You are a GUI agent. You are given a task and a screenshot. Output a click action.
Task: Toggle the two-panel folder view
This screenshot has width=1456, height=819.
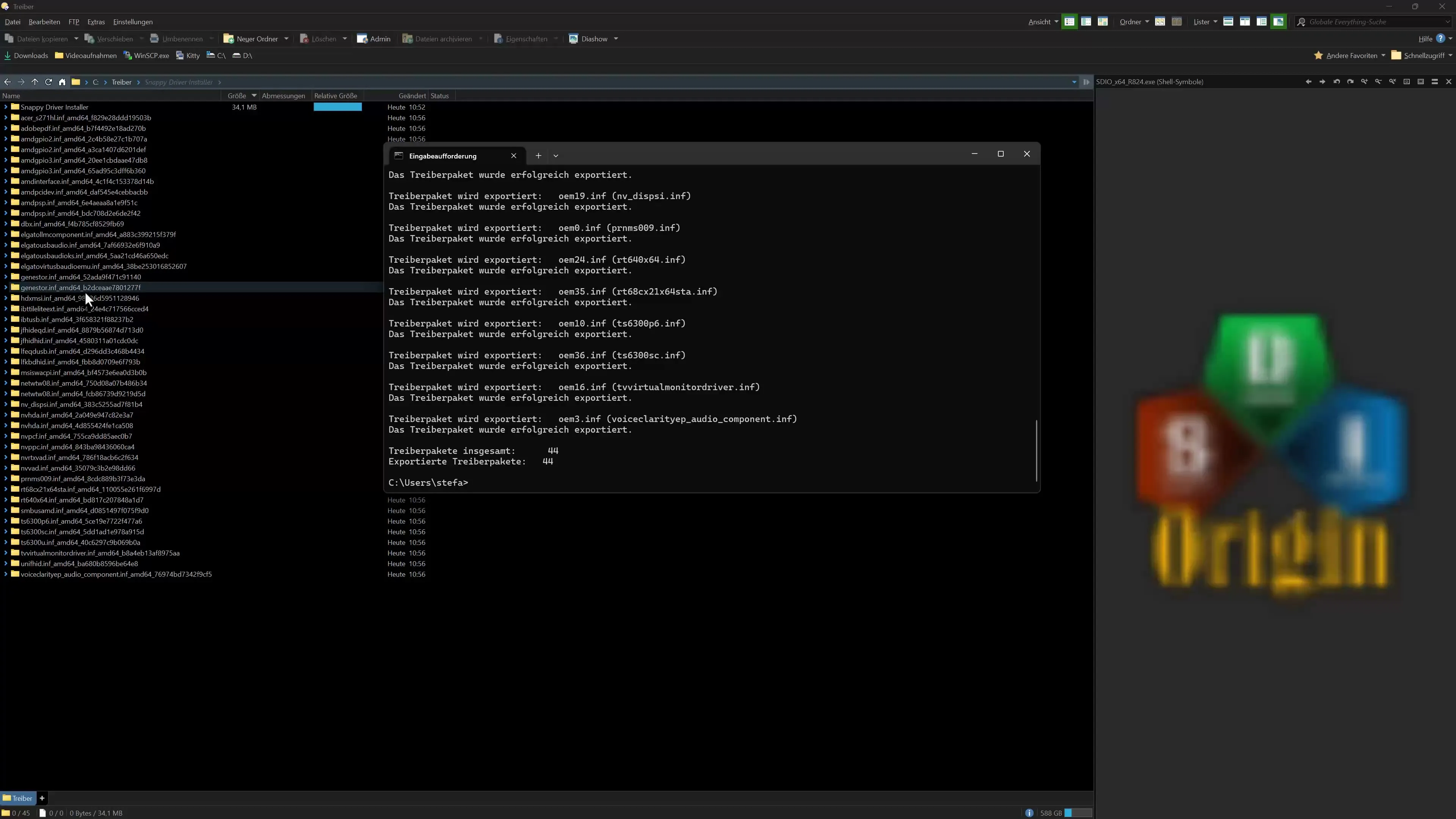click(x=1177, y=22)
